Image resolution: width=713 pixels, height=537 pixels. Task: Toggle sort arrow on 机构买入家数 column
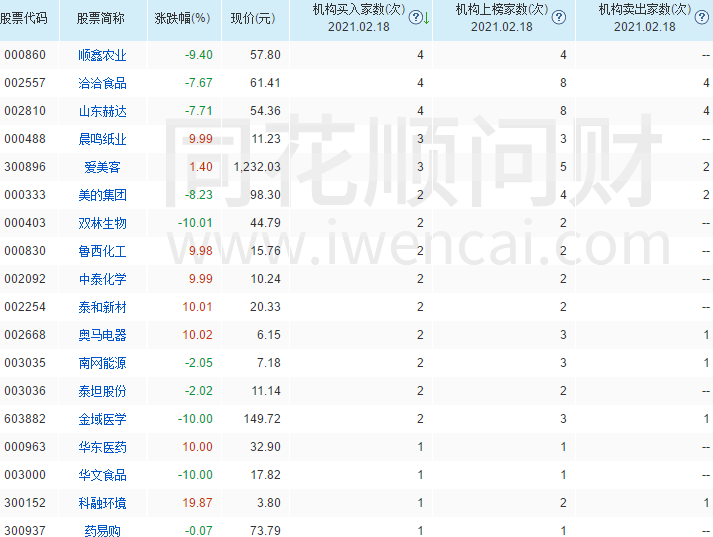pyautogui.click(x=427, y=18)
